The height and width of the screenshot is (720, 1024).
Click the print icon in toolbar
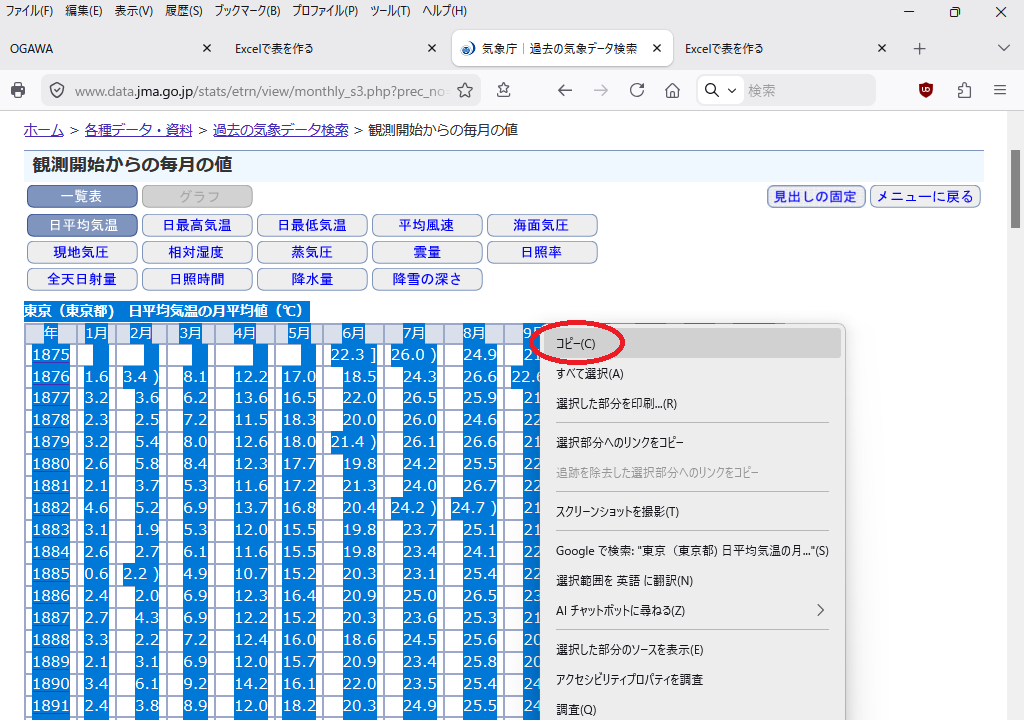pos(18,90)
